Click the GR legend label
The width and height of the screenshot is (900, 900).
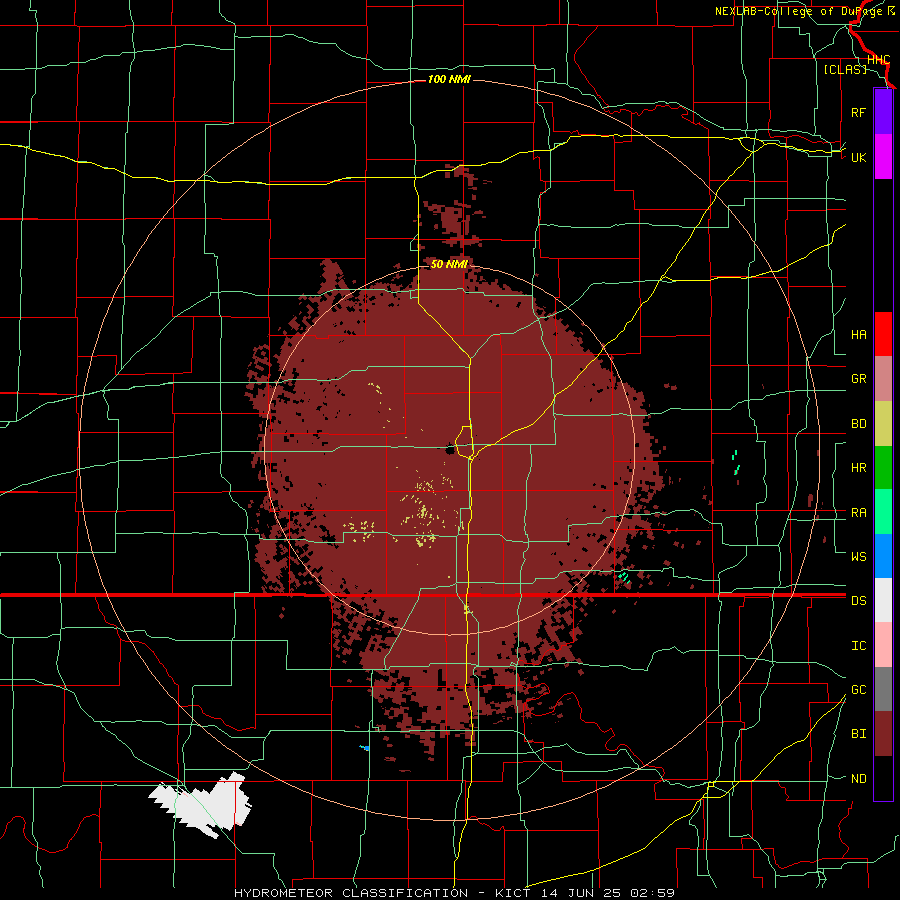pos(858,379)
